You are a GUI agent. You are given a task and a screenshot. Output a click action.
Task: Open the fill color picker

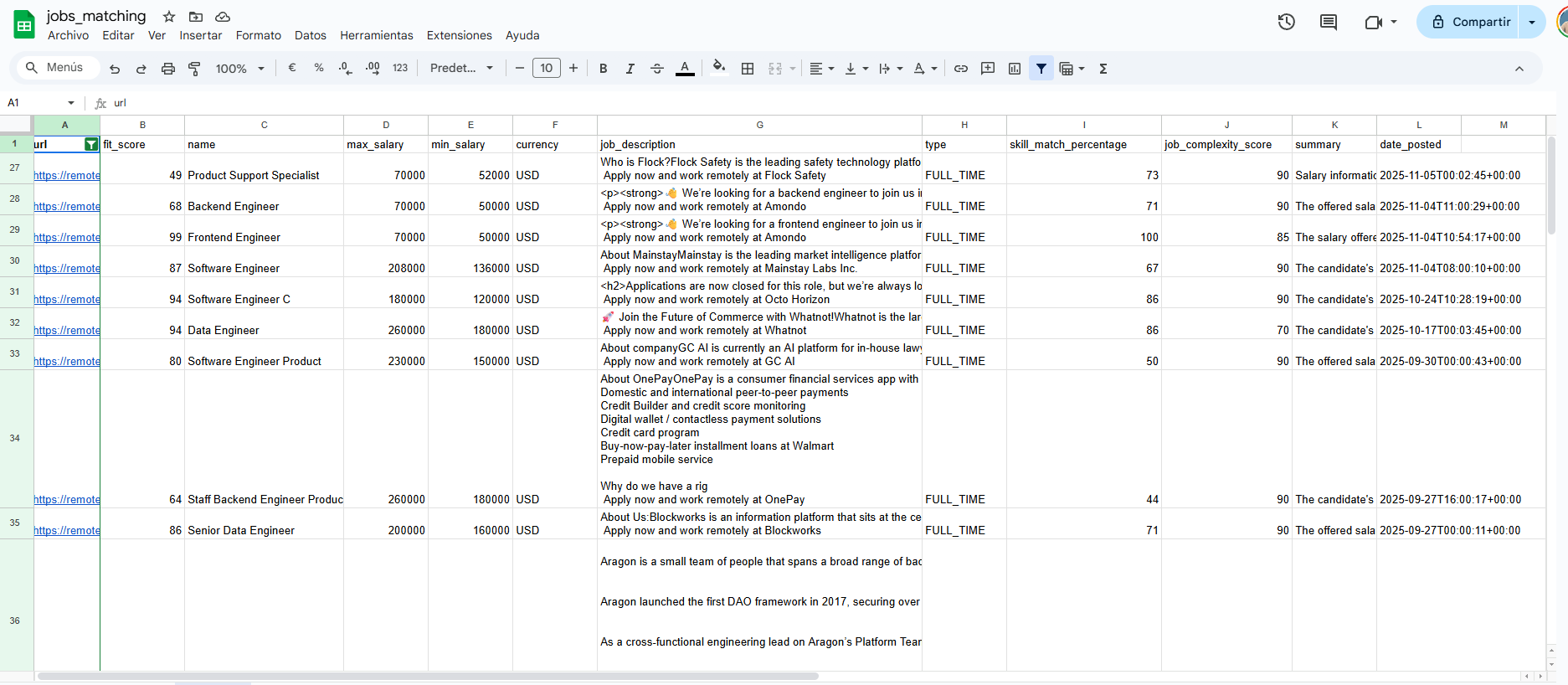pos(719,69)
